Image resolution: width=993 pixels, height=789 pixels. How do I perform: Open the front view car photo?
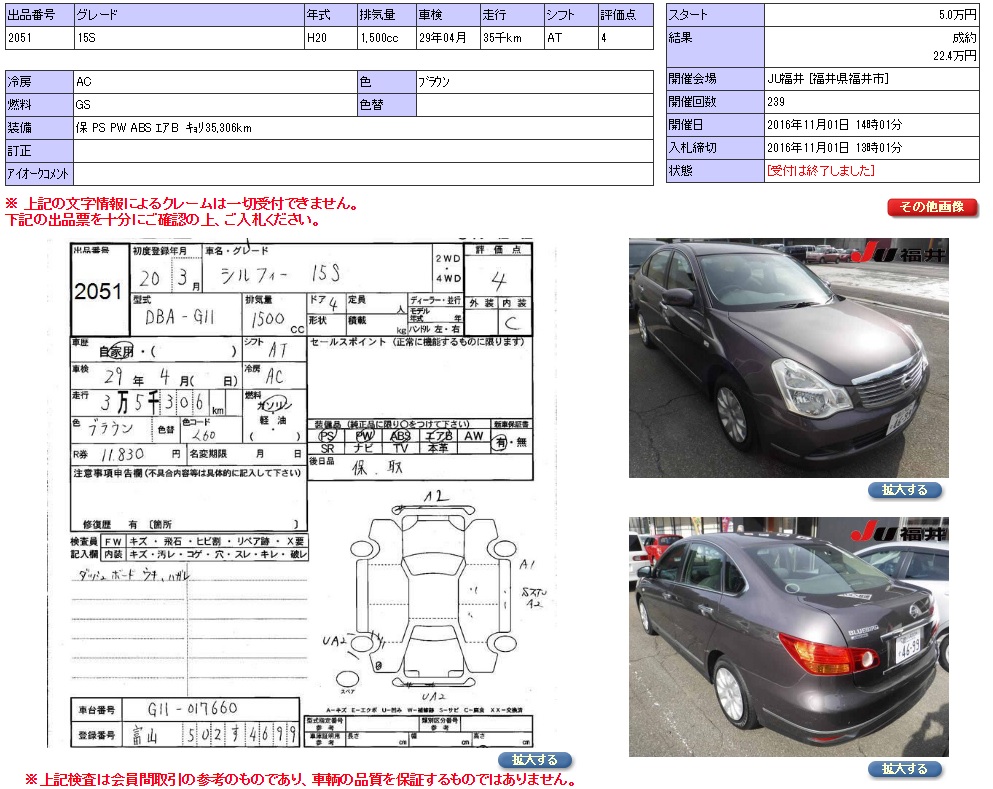(x=788, y=358)
